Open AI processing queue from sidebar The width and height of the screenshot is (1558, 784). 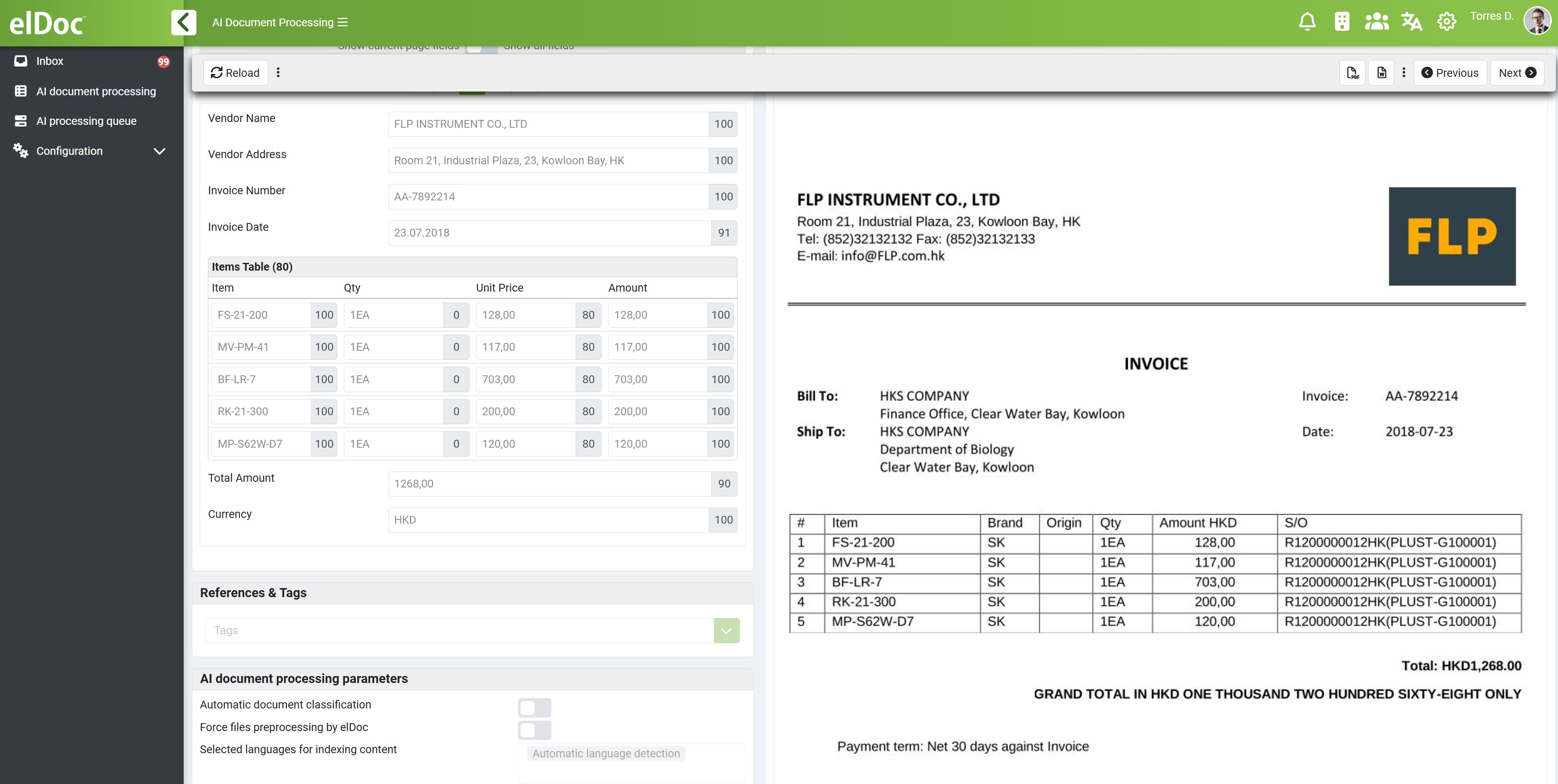[x=21, y=120]
